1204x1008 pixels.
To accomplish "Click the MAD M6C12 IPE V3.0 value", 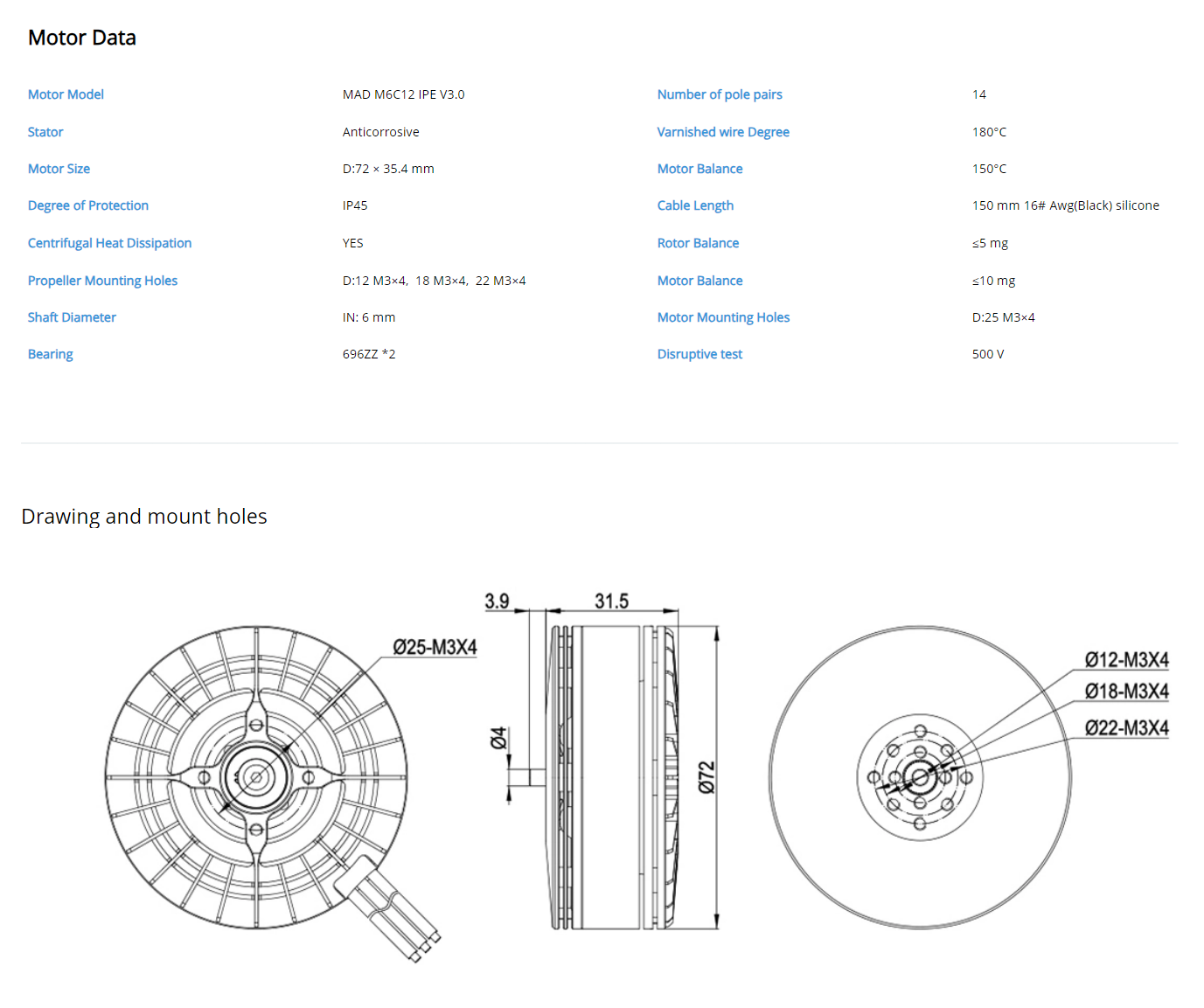I will coord(403,94).
